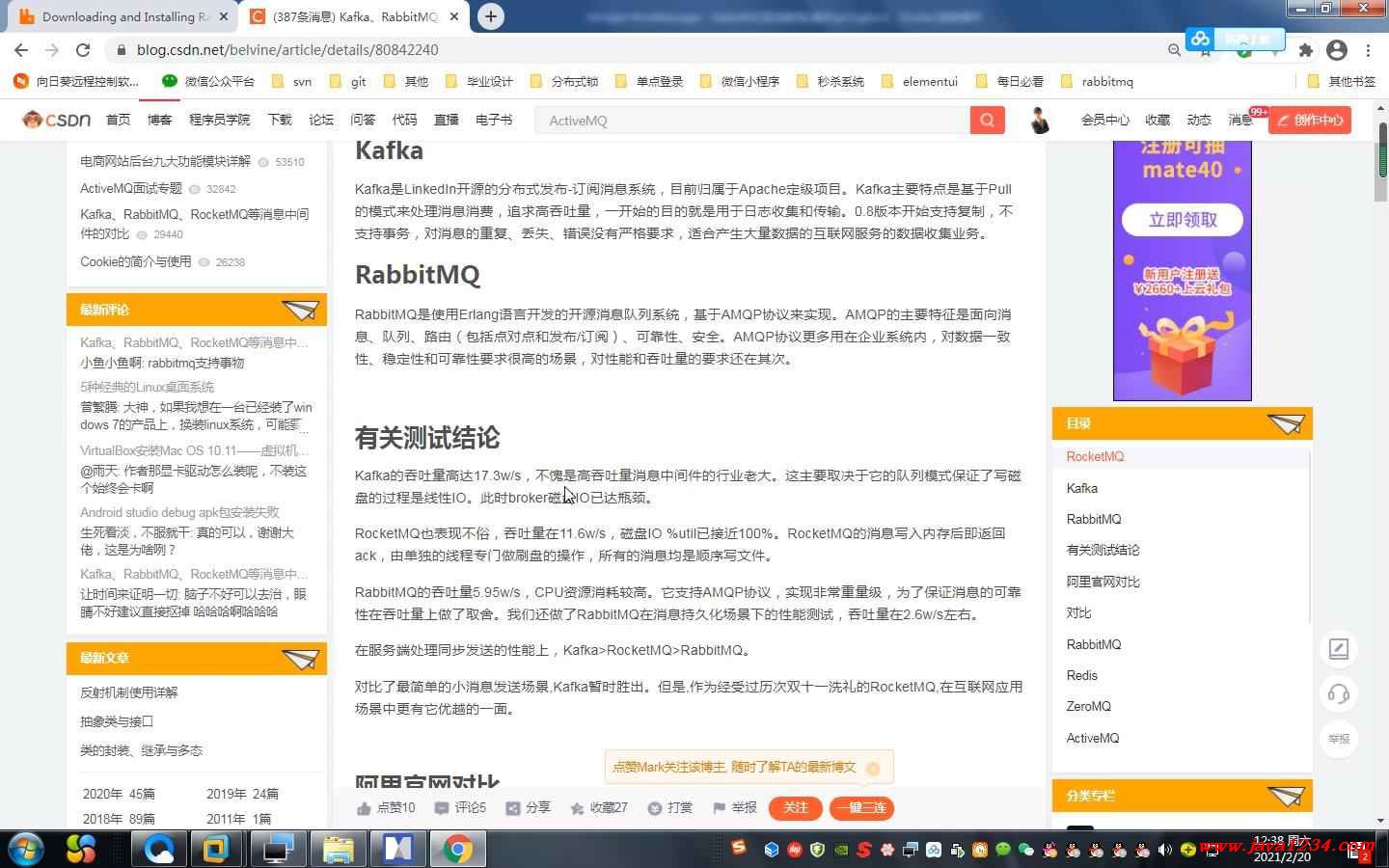Close the Kafka、RabbitMQ tab
The height and width of the screenshot is (868, 1389).
(x=453, y=16)
